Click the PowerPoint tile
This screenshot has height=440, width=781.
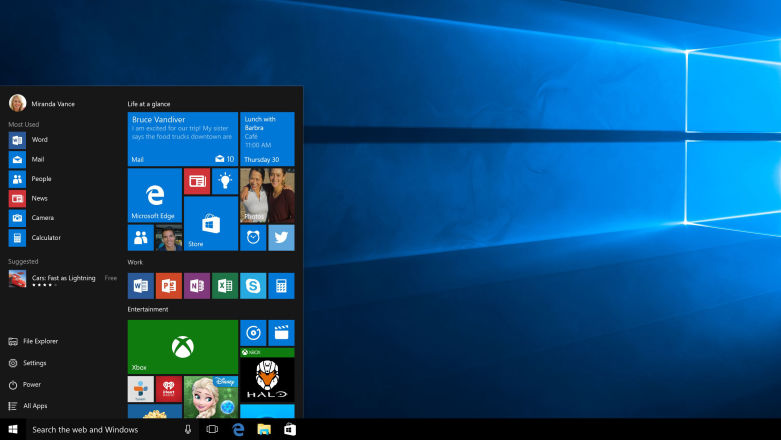168,286
